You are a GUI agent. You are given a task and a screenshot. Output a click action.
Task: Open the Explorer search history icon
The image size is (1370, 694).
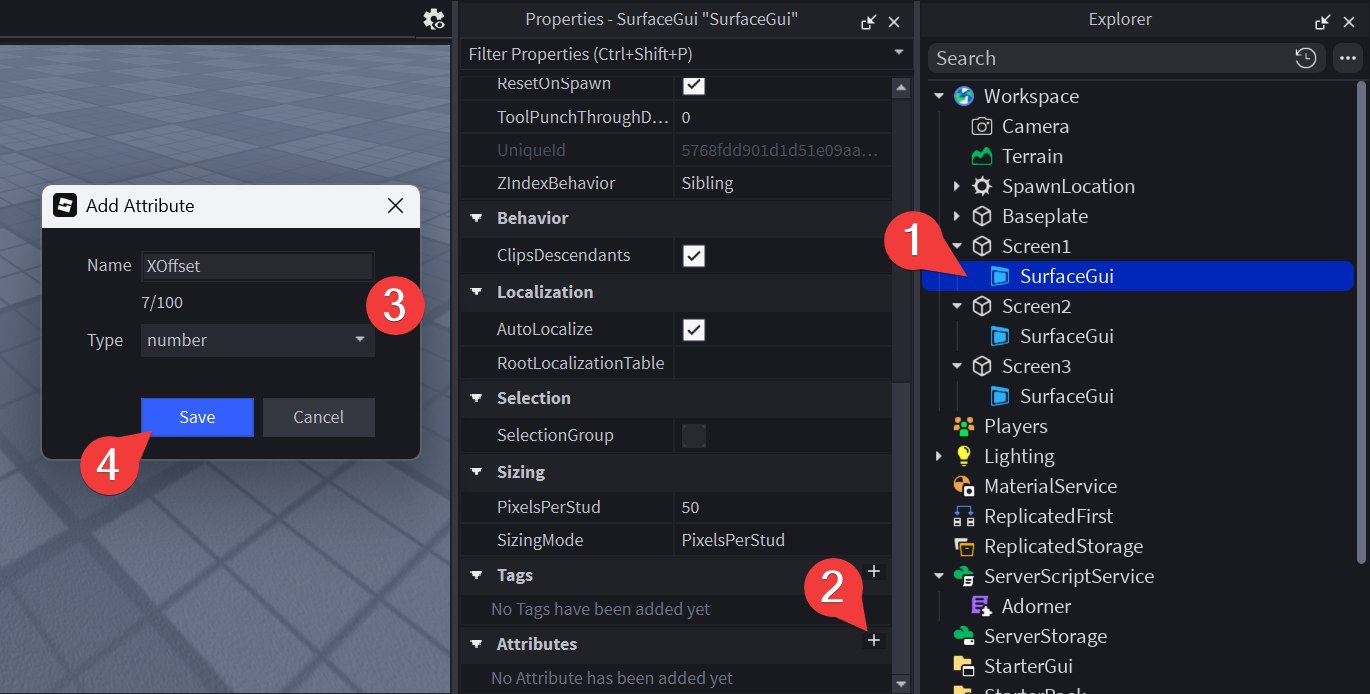coord(1305,58)
